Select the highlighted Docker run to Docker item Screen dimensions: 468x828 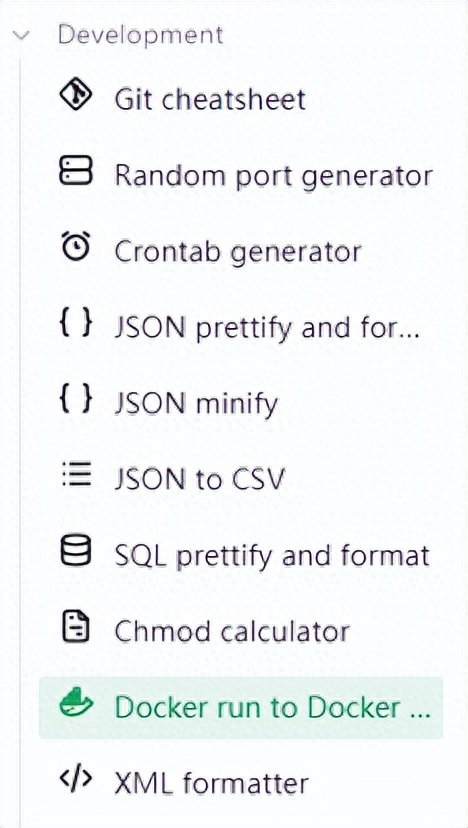point(241,707)
